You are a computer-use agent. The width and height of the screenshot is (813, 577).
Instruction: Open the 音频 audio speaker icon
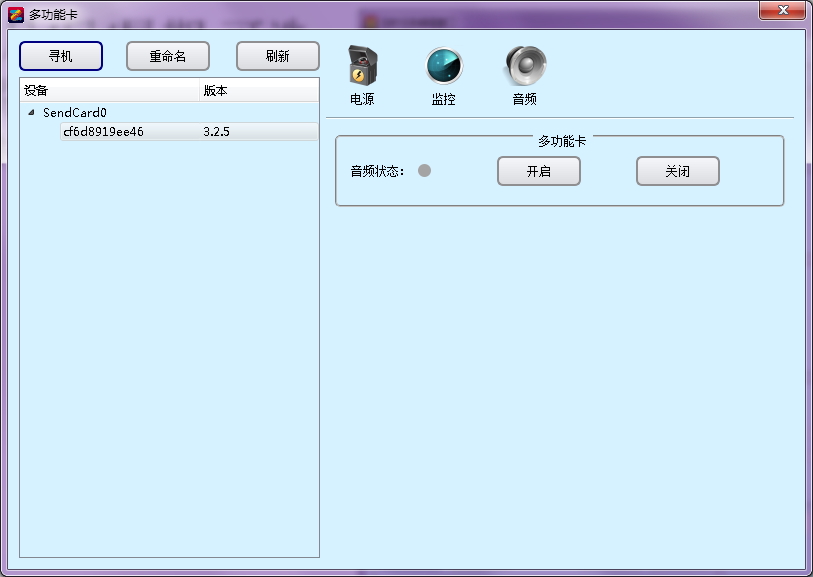[x=525, y=67]
